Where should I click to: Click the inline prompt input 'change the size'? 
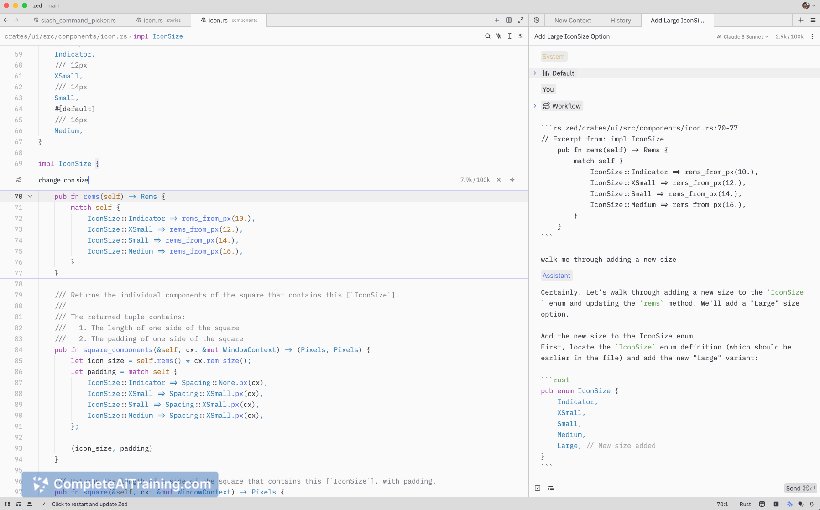coord(246,180)
